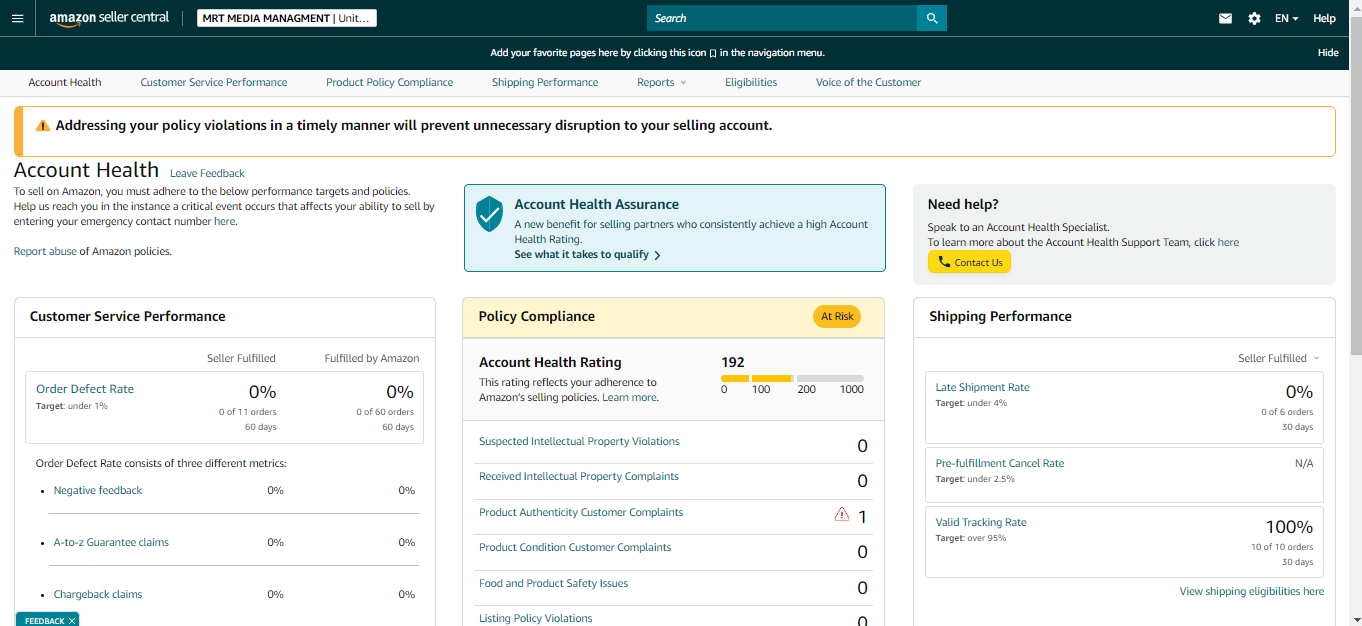Image resolution: width=1362 pixels, height=626 pixels.
Task: Click the emergency contact 'here' link
Action: coord(225,221)
